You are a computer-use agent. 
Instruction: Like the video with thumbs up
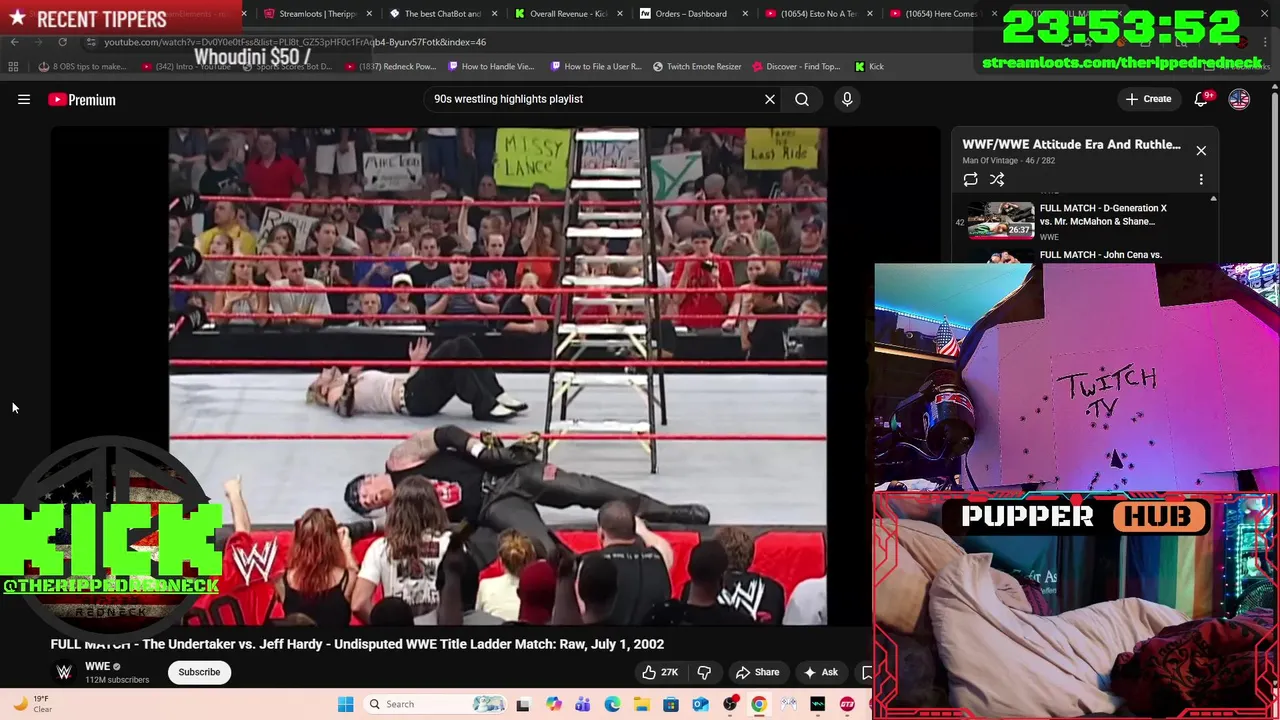660,672
